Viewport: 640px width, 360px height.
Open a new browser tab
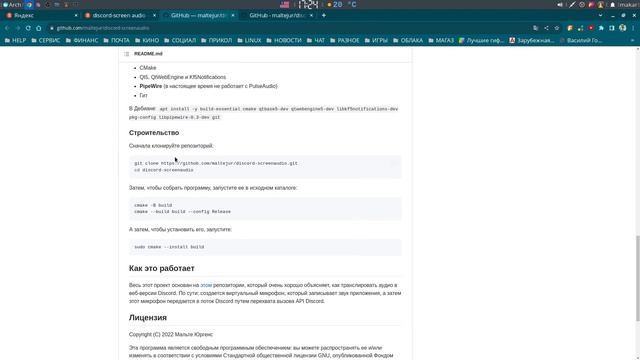(324, 15)
